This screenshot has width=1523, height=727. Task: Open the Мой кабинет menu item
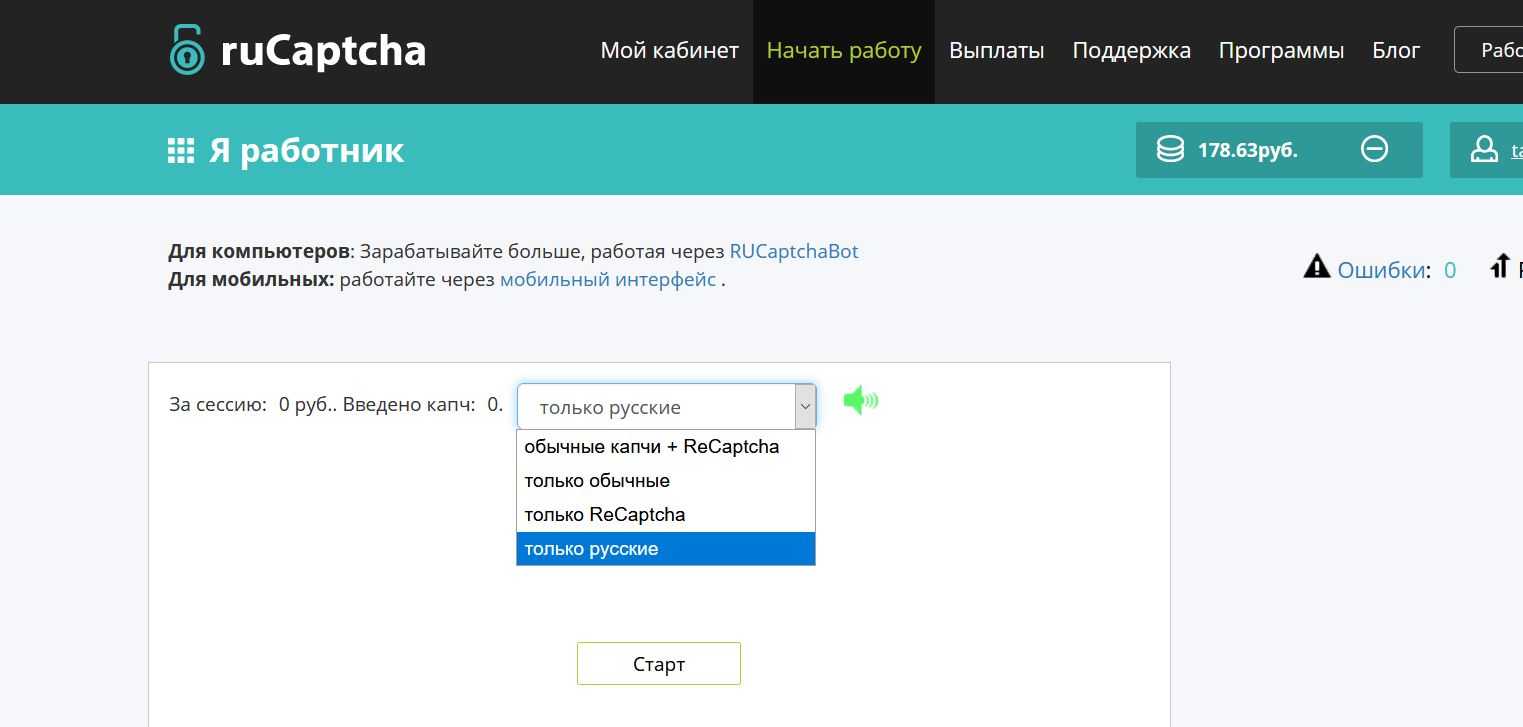click(x=669, y=50)
